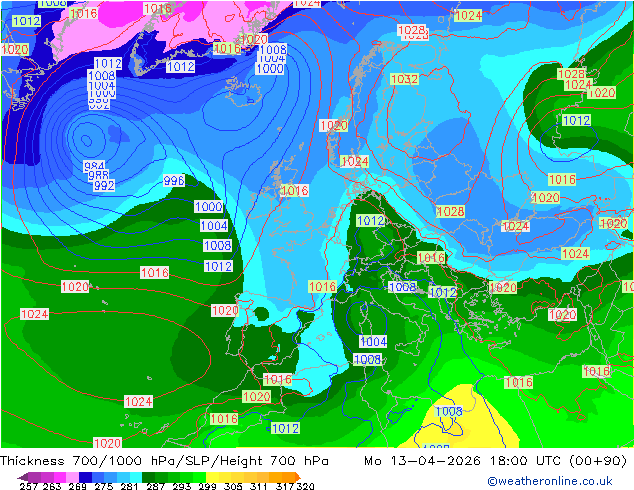634x490 pixels.
Task: Click legend value 257
Action: (29, 486)
